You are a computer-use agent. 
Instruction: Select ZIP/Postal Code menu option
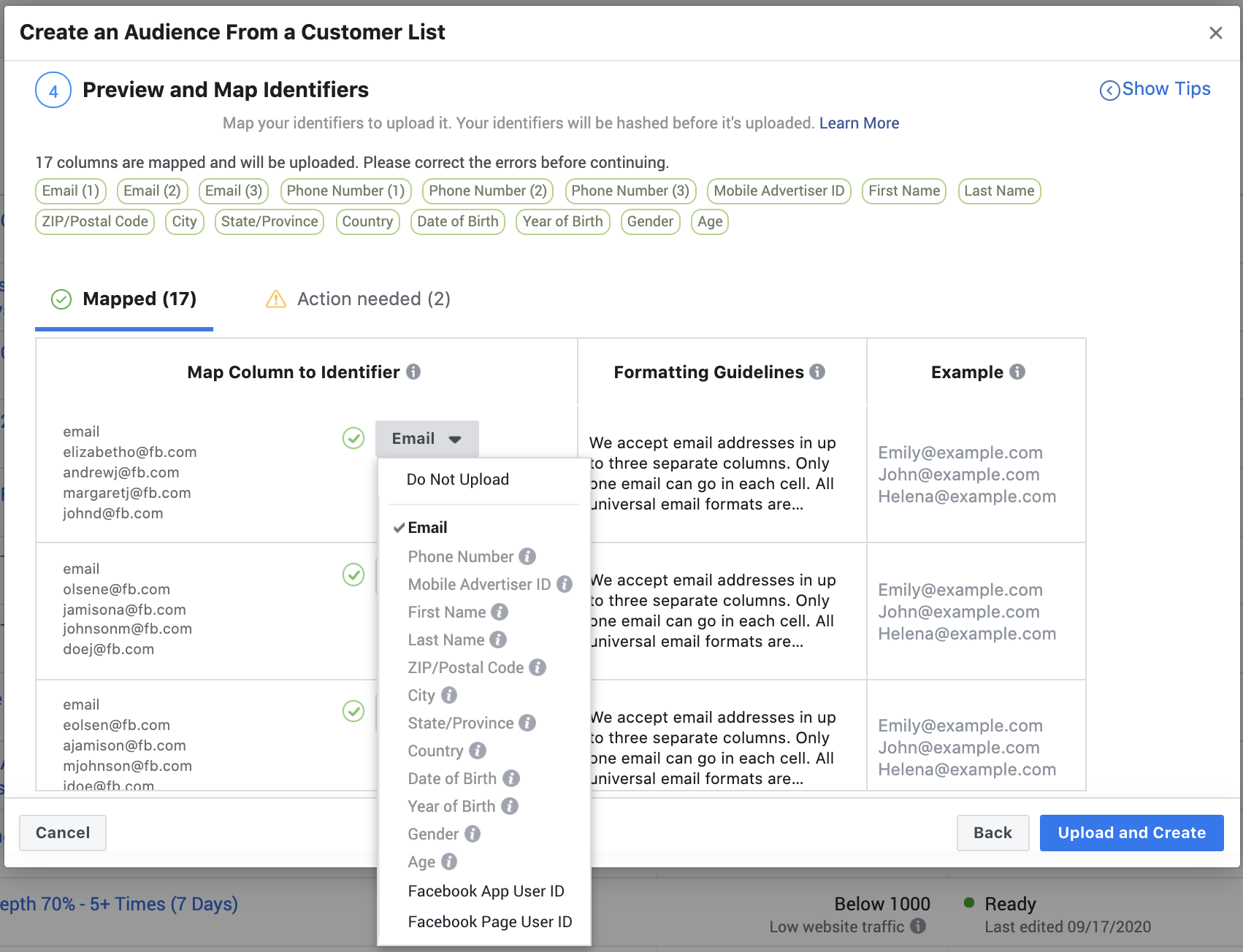[x=466, y=667]
